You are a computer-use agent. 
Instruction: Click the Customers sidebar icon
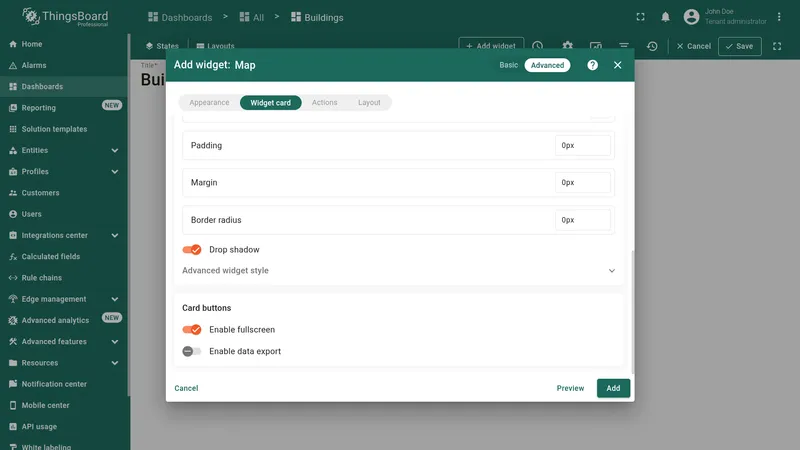click(x=13, y=193)
